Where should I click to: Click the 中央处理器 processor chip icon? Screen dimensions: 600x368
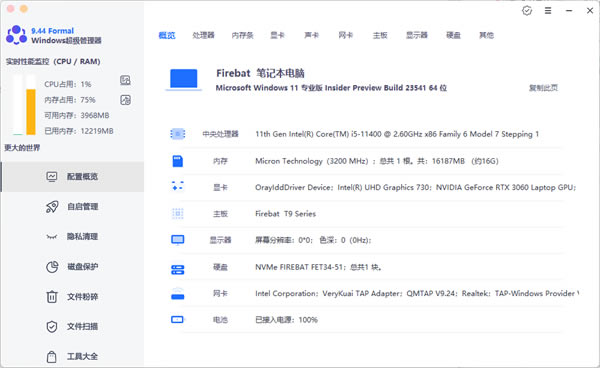click(x=178, y=134)
